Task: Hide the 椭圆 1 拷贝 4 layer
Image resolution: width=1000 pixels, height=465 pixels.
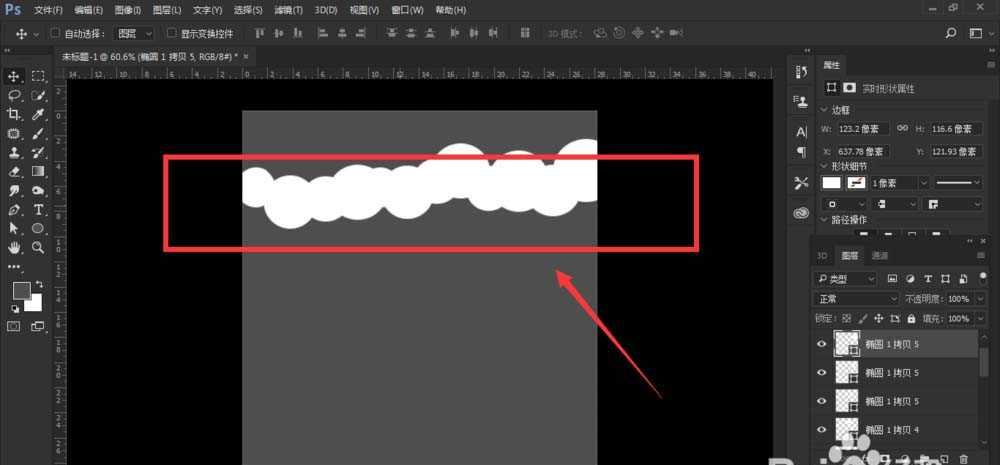Action: (822, 429)
